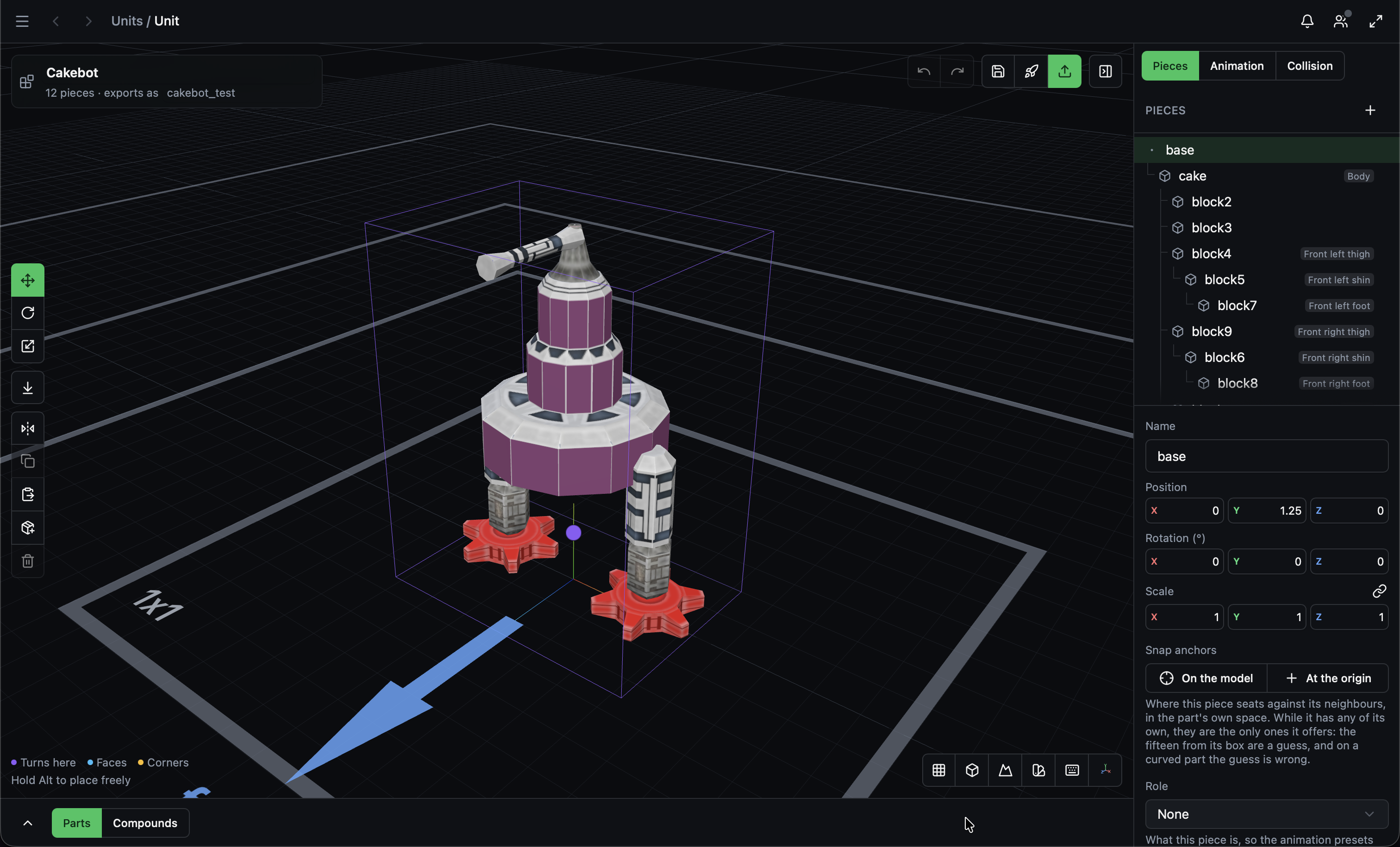The image size is (1400, 847).
Task: Select the Scale tool
Action: (x=27, y=346)
